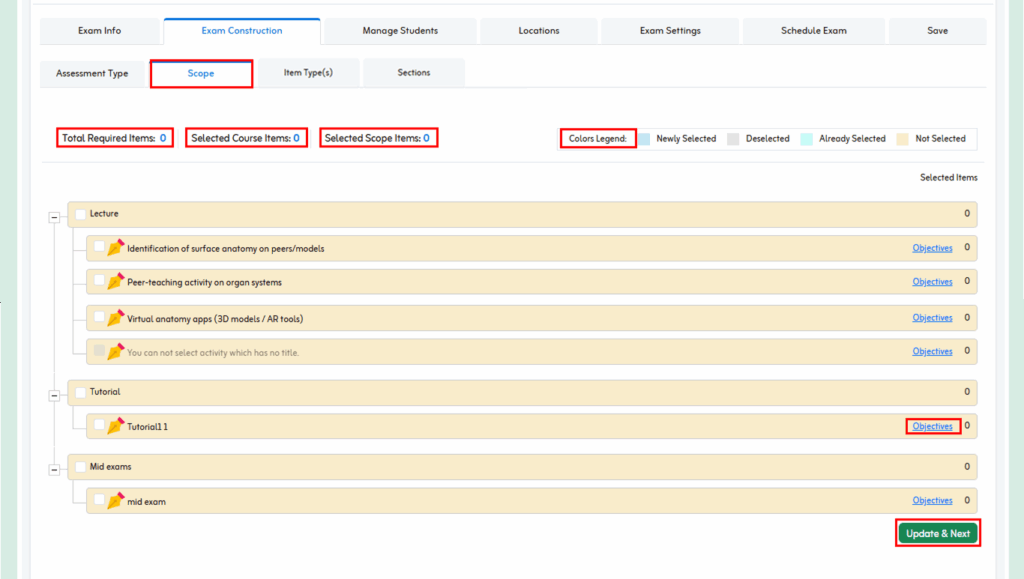Click pencil icon for Virtual anatomy apps

pos(115,318)
